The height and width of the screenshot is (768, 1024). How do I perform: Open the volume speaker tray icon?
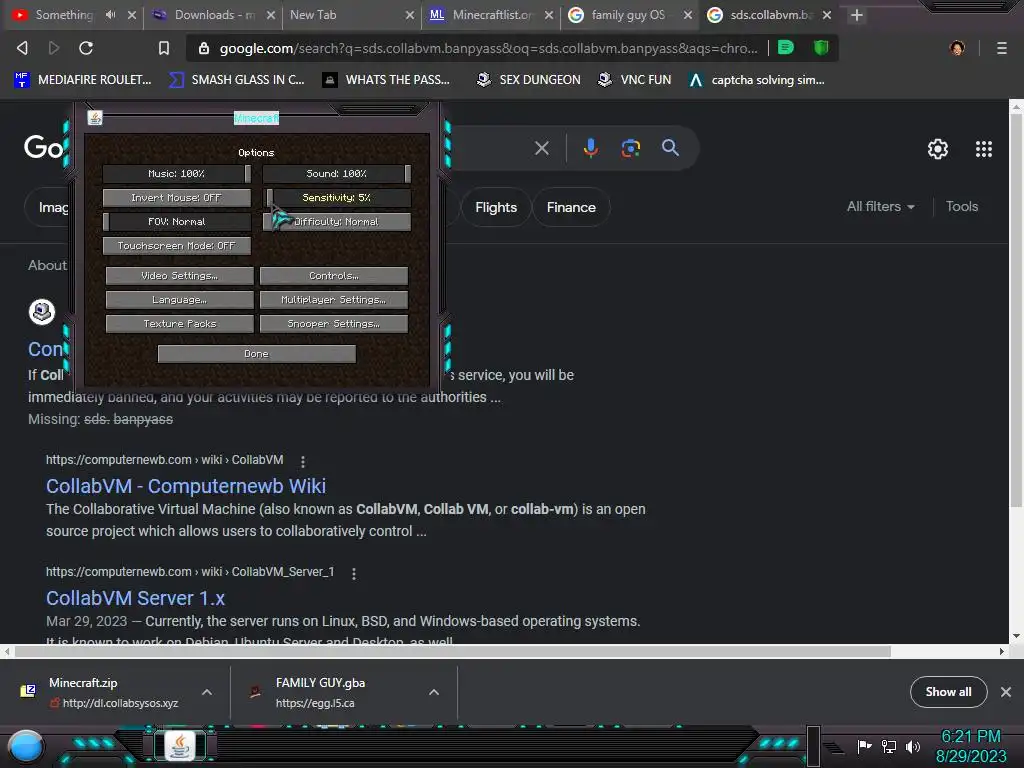(x=912, y=746)
